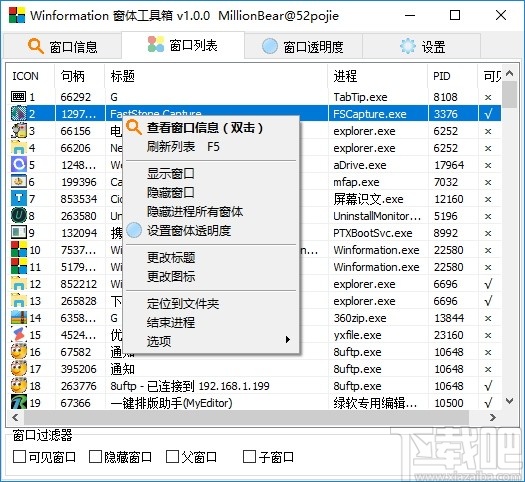Click the 8uftp smiley icon in row 16
This screenshot has height=482, width=525.
[x=18, y=351]
